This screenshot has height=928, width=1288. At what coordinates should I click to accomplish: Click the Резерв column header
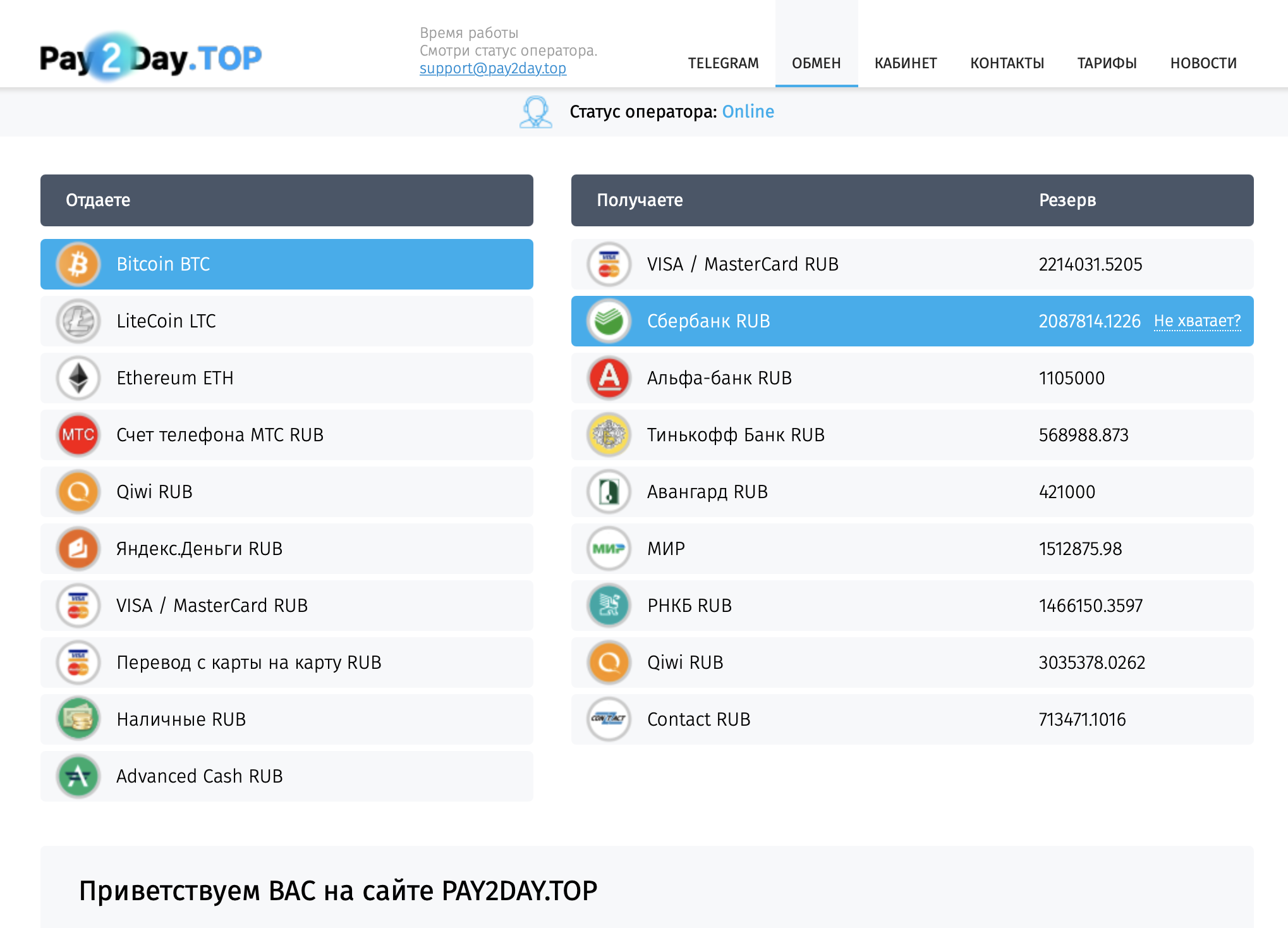(x=1067, y=200)
